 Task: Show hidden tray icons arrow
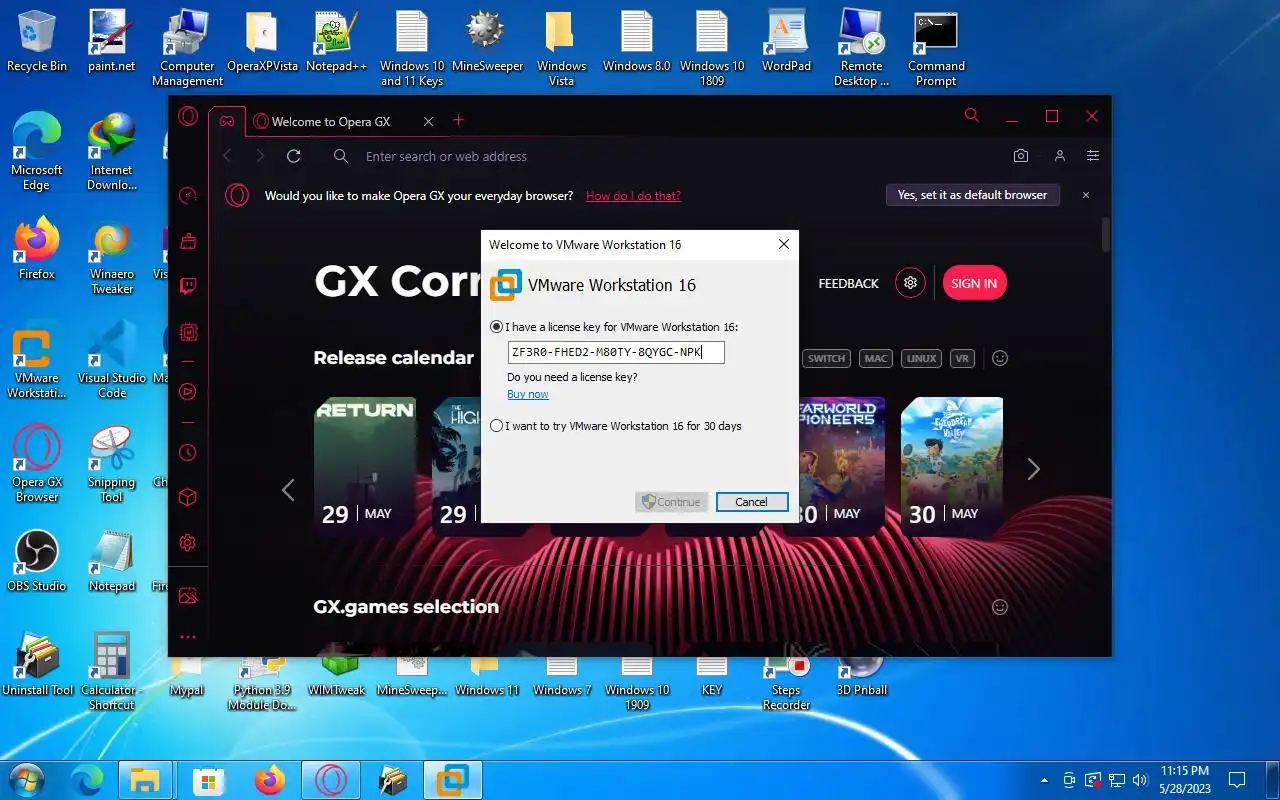coord(1045,780)
